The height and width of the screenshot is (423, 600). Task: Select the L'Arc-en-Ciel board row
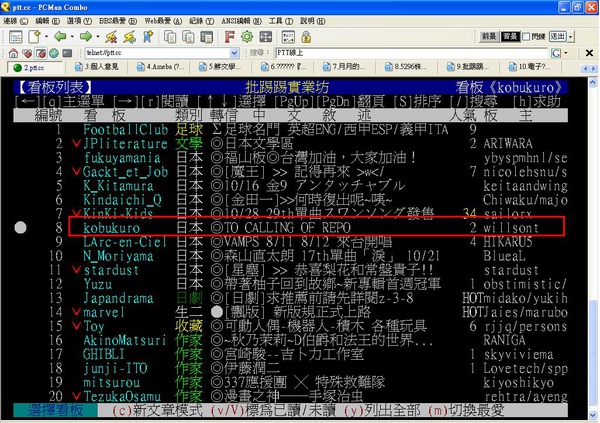291,242
